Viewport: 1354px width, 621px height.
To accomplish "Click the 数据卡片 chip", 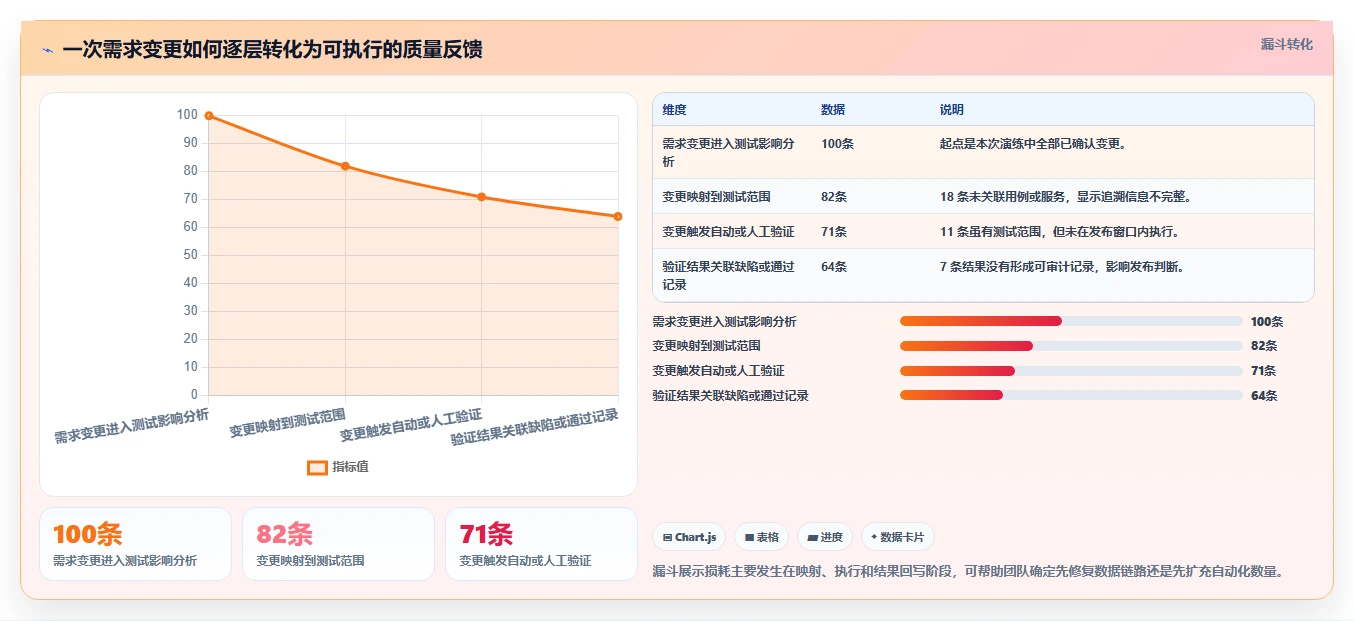I will (x=898, y=537).
